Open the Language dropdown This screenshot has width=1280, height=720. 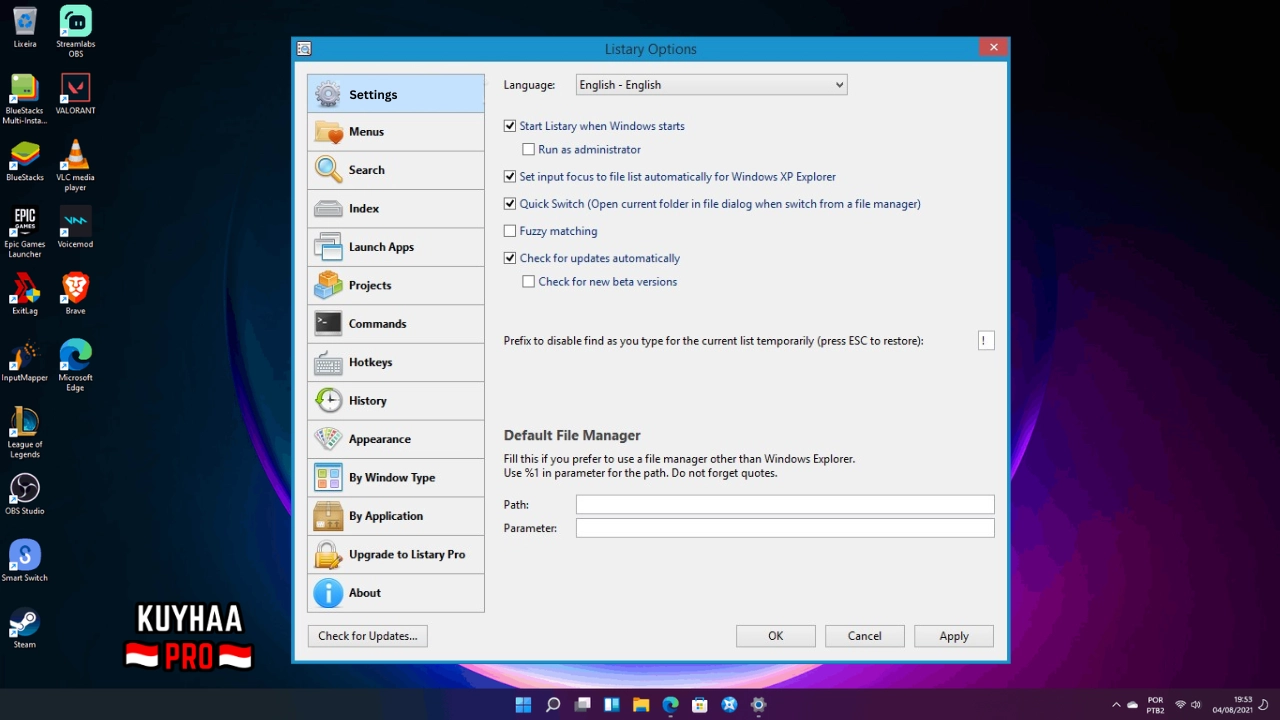click(x=712, y=85)
